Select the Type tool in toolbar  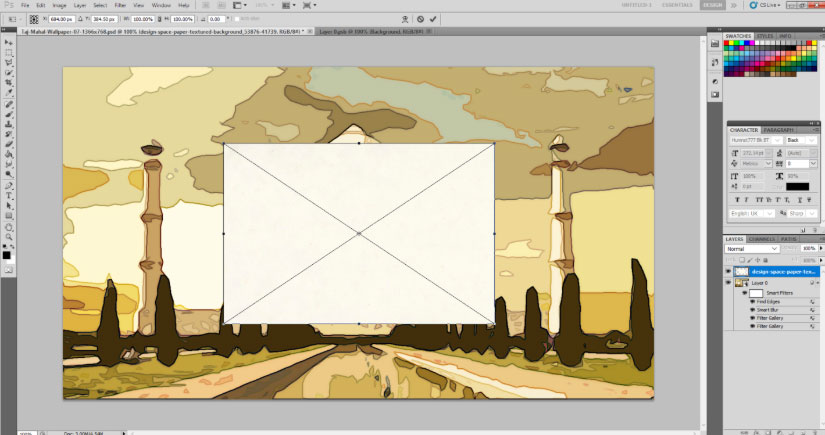[x=9, y=195]
